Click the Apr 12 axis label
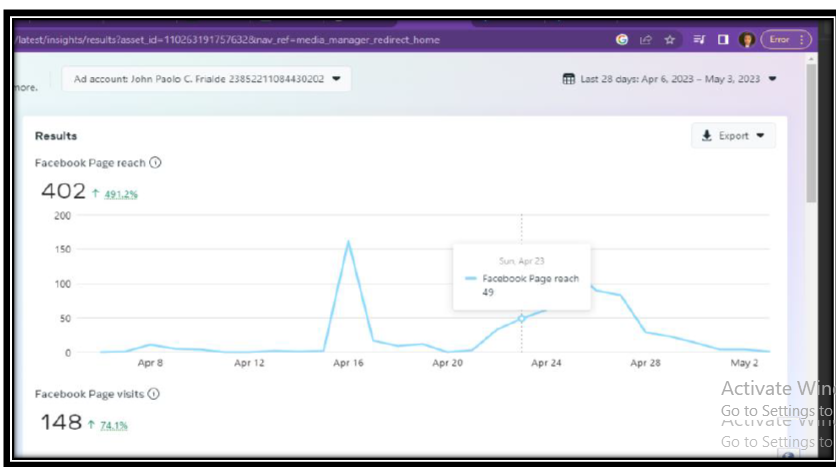 [x=249, y=363]
